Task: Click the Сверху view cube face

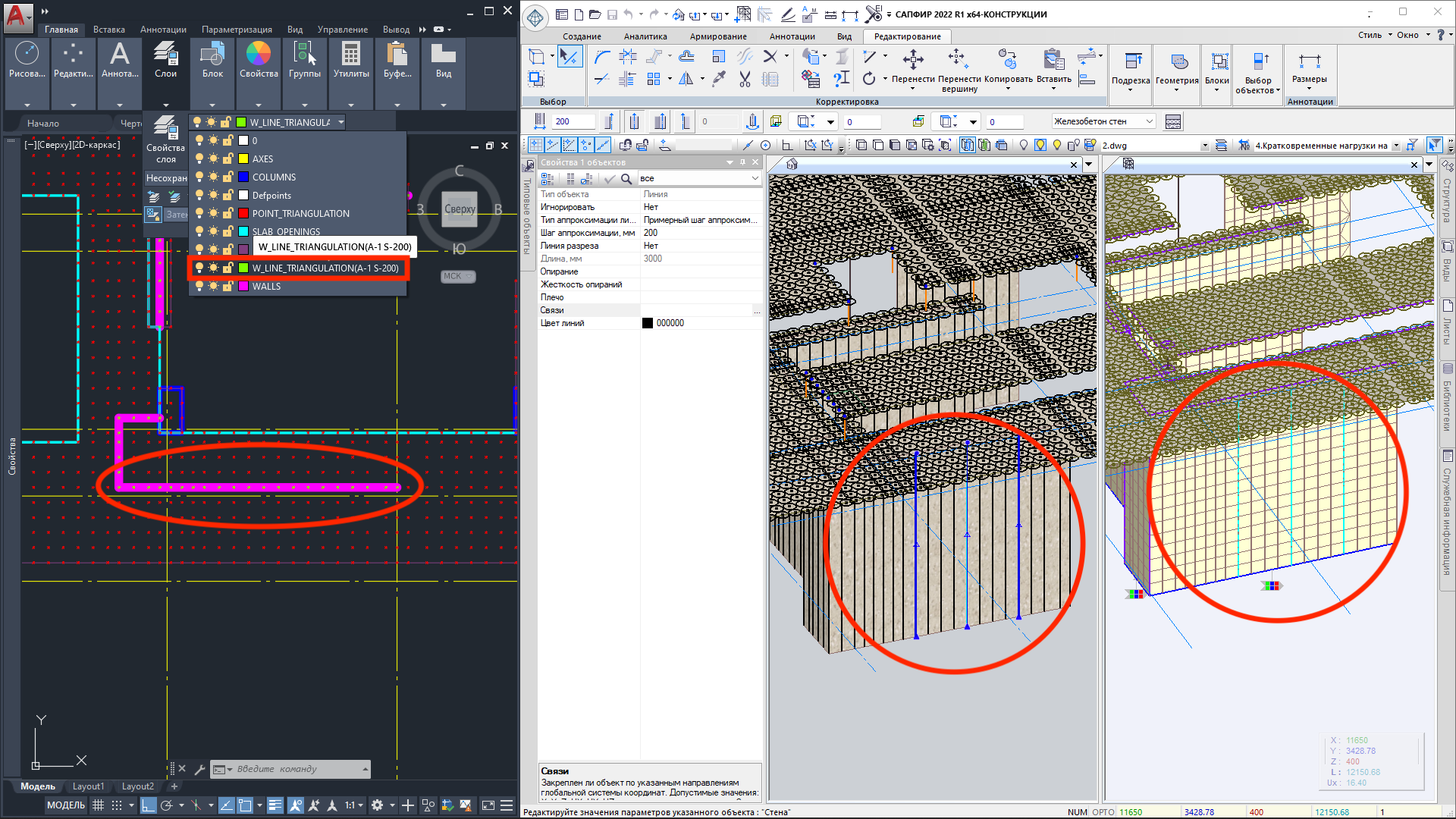Action: point(460,209)
